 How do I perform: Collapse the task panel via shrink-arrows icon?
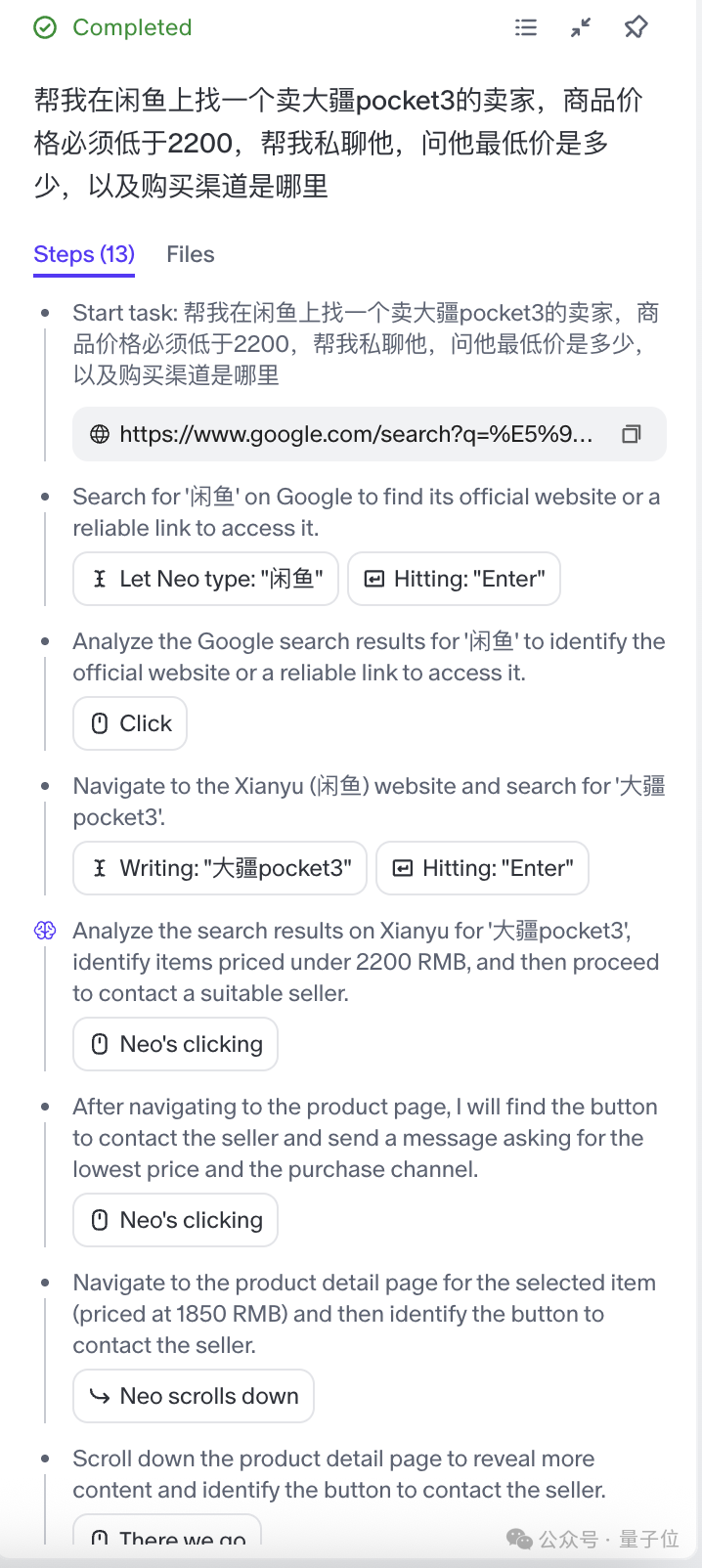point(581,27)
